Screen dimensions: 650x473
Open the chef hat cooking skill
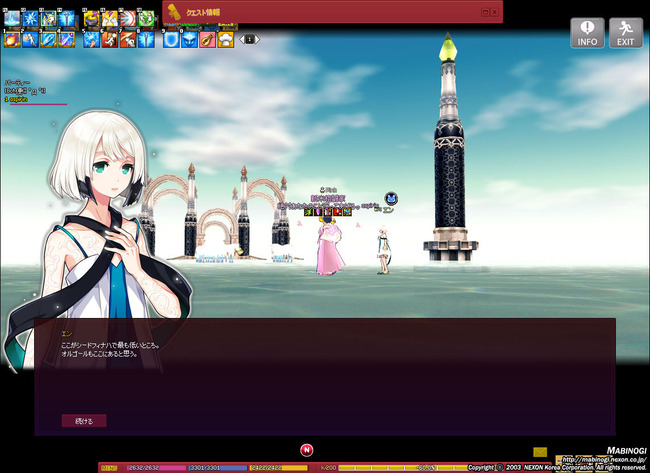(x=226, y=39)
